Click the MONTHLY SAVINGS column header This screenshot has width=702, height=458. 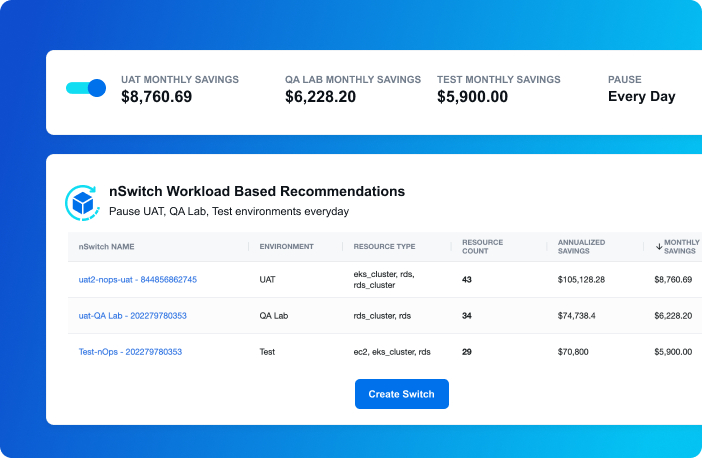[681, 247]
